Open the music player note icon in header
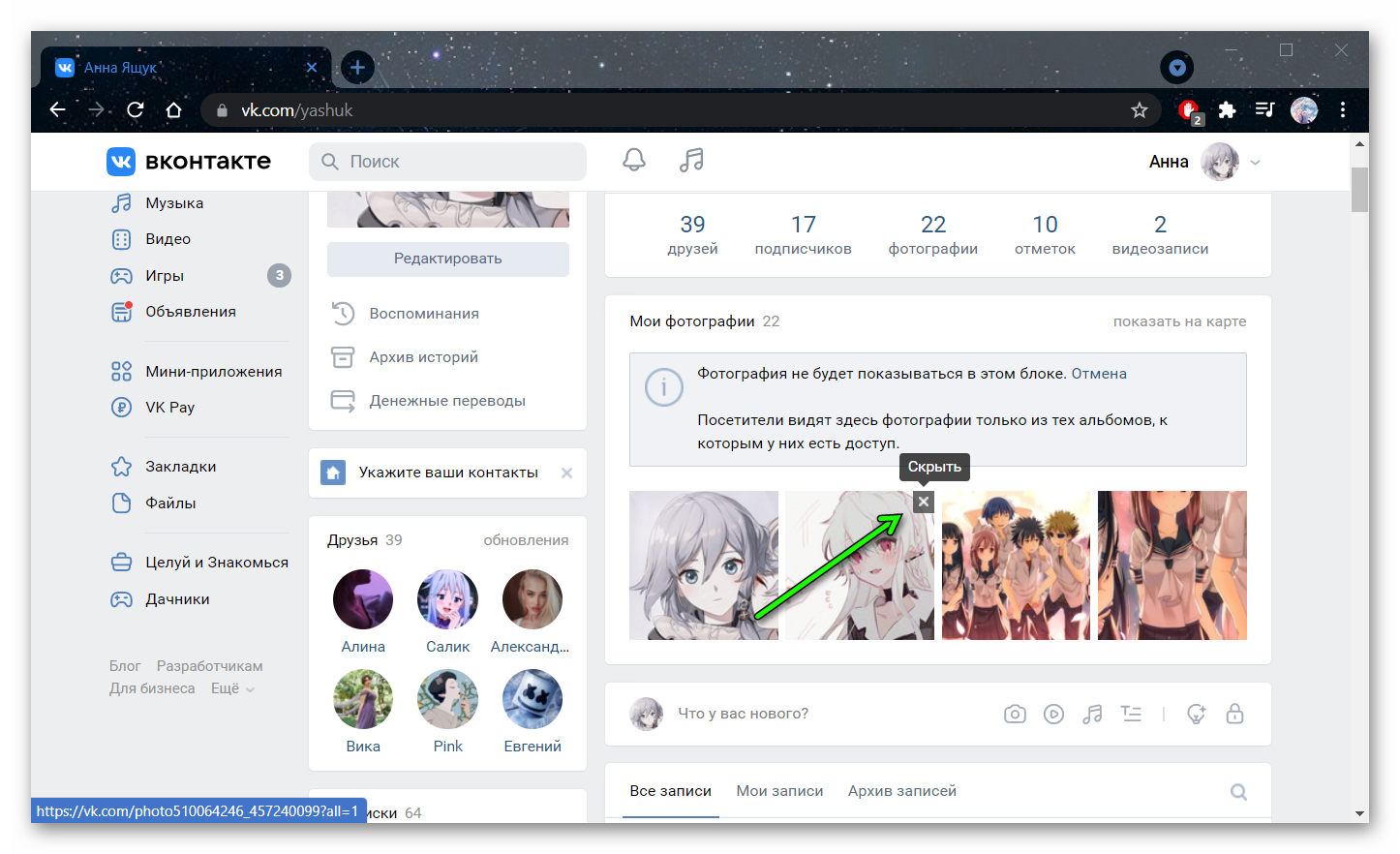 691,160
